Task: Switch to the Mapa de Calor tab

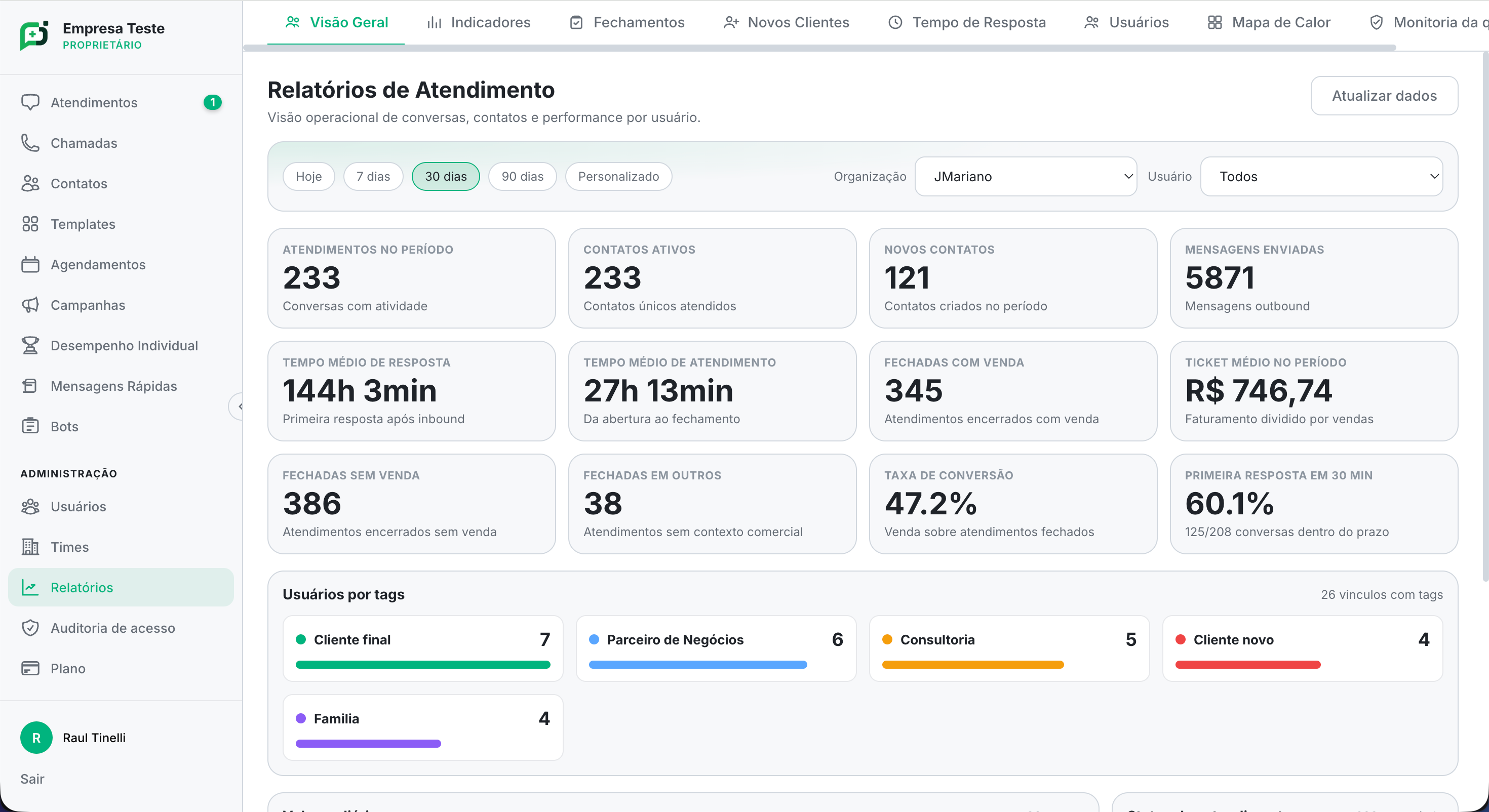Action: click(1269, 22)
